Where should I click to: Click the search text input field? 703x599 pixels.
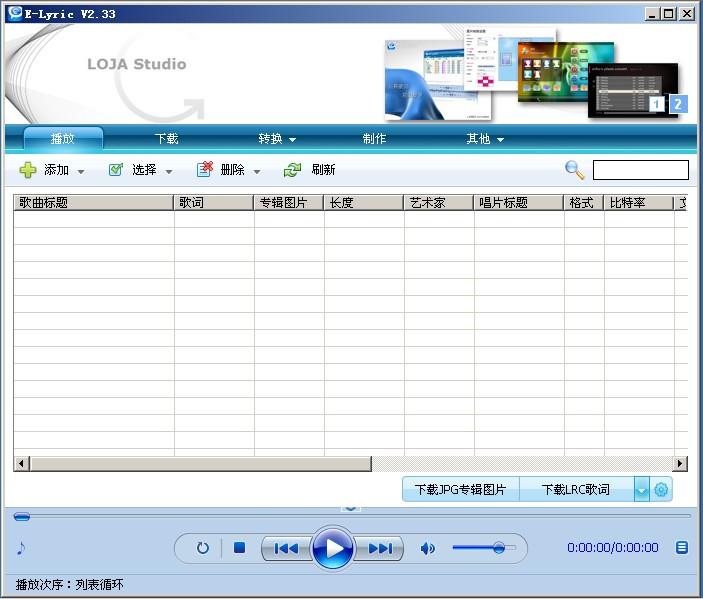click(x=640, y=170)
